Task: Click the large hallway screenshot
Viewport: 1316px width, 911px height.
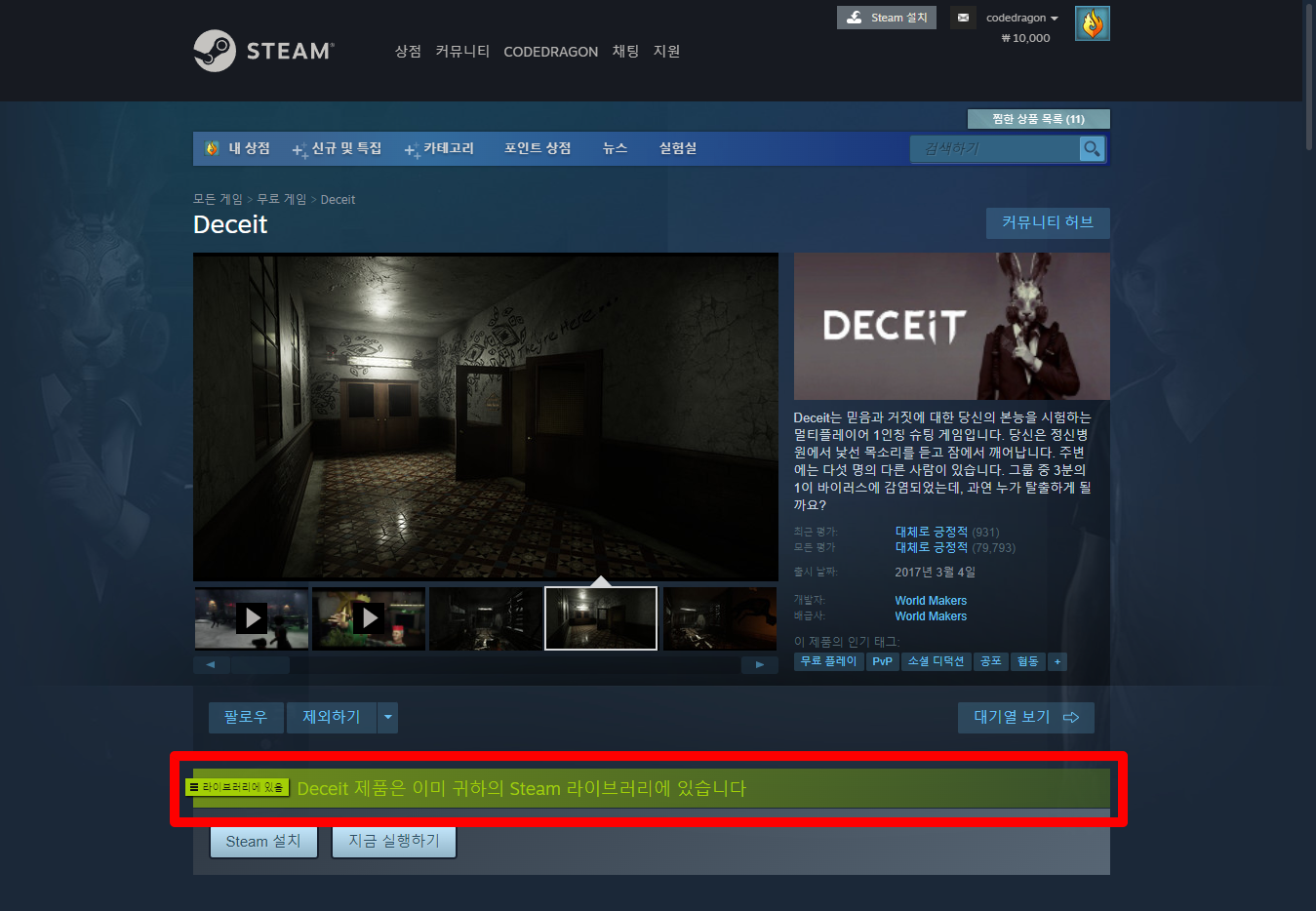Action: click(486, 417)
